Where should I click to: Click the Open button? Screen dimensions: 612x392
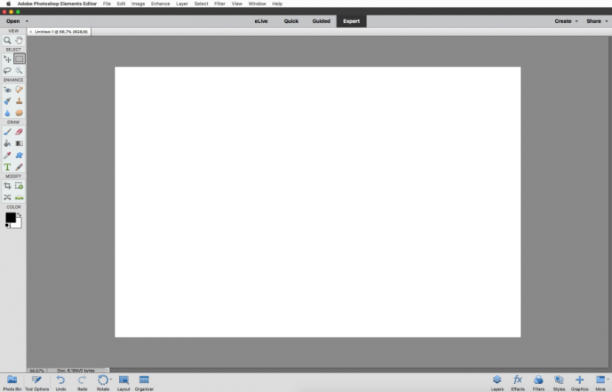point(13,21)
